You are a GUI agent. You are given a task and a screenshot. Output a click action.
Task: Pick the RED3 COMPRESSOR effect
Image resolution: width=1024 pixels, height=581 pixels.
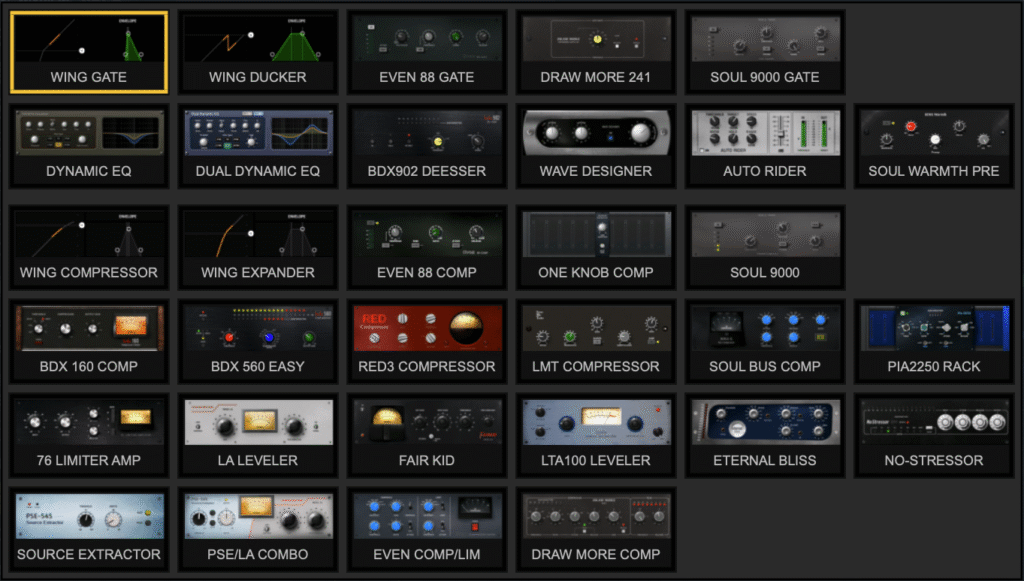(x=427, y=341)
